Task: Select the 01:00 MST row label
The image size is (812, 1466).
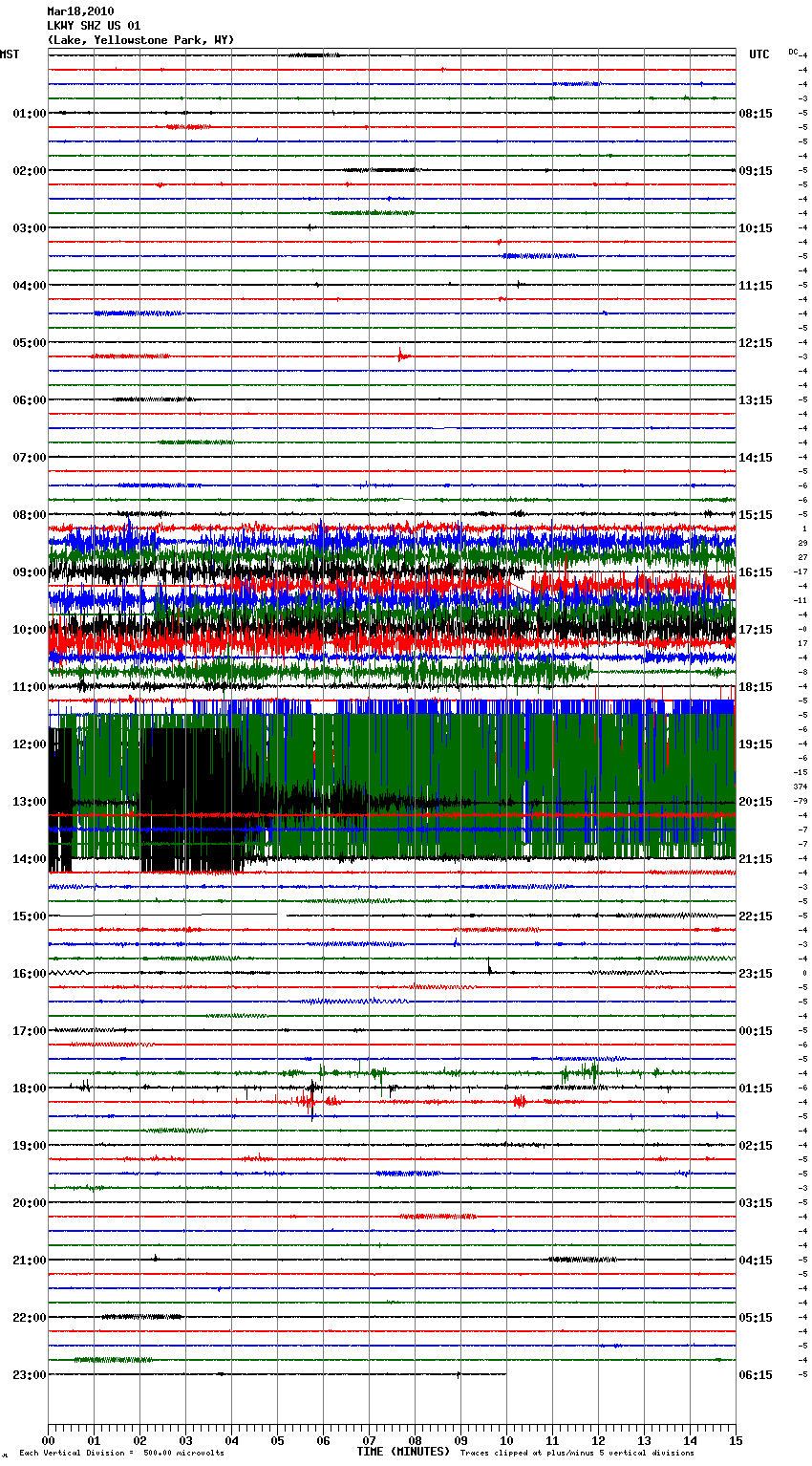Action: pos(30,114)
